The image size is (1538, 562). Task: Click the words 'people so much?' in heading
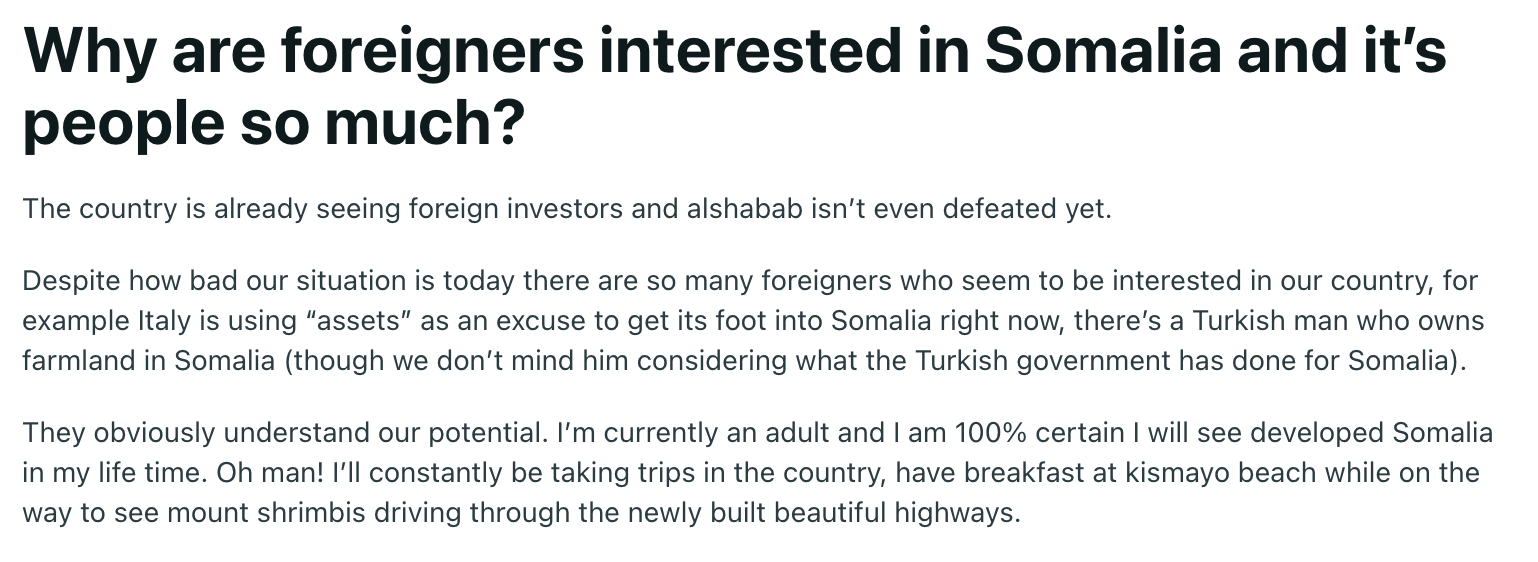273,124
